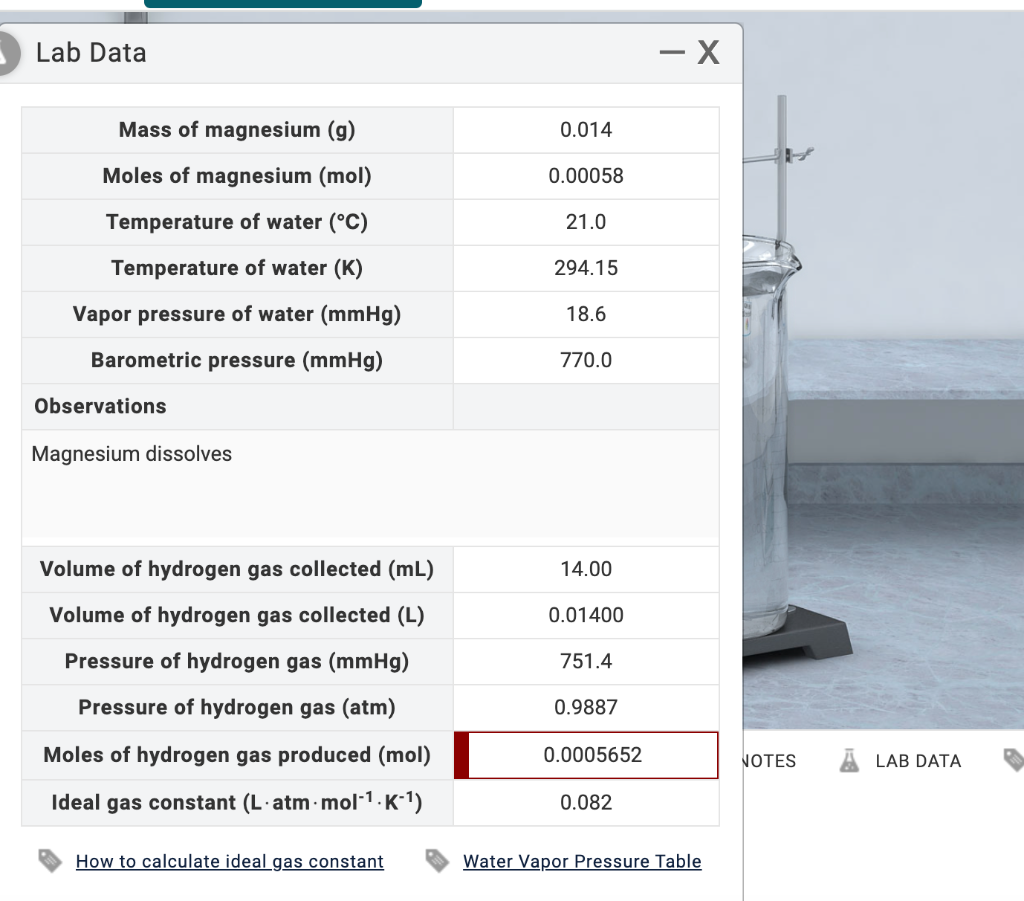This screenshot has height=901, width=1024.
Task: Click the circular flask icon in Lab Data header
Action: 5,52
